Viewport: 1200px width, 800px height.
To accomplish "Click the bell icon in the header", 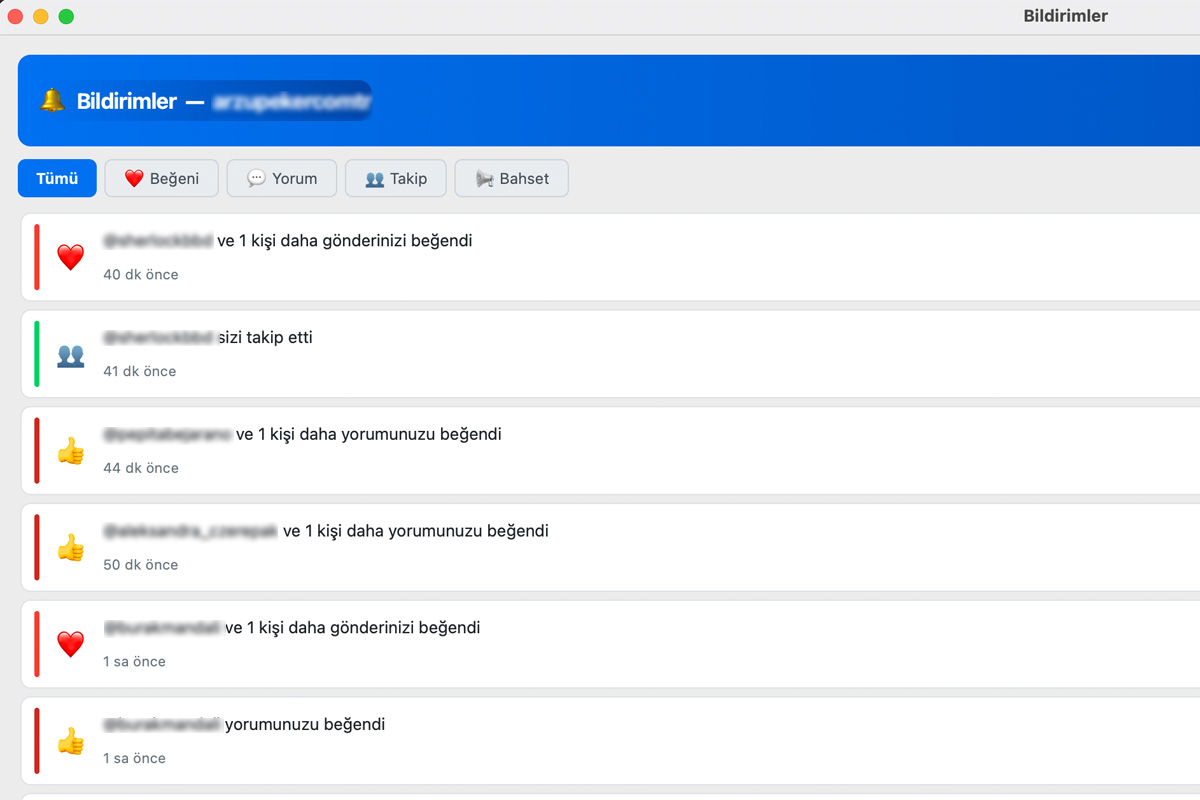I will (52, 101).
